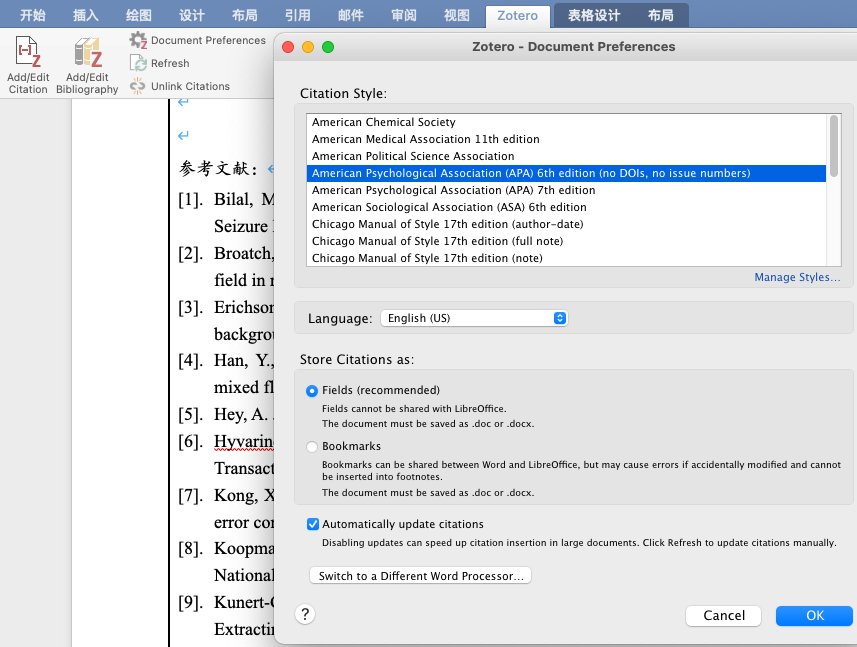This screenshot has width=857, height=647.
Task: Select APA 6th edition (no DOIs) style
Action: pos(566,173)
